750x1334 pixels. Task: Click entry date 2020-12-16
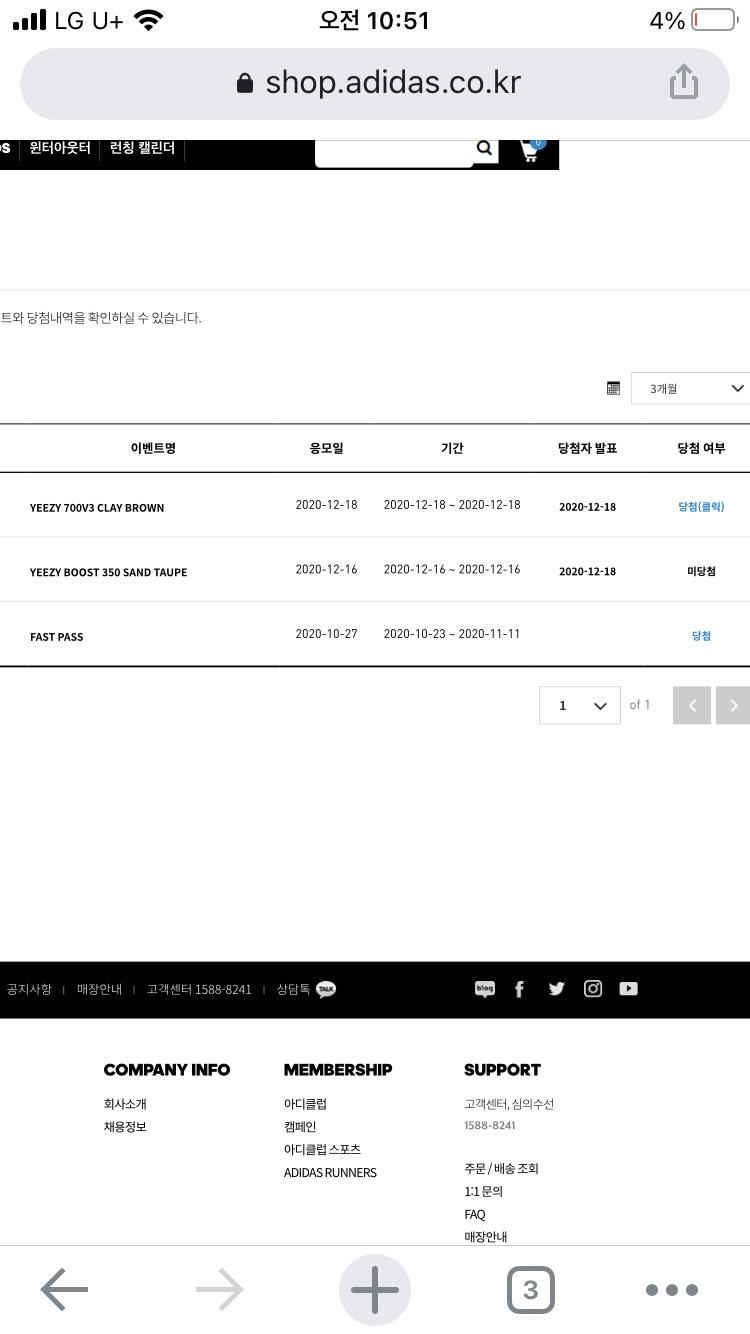(x=326, y=569)
